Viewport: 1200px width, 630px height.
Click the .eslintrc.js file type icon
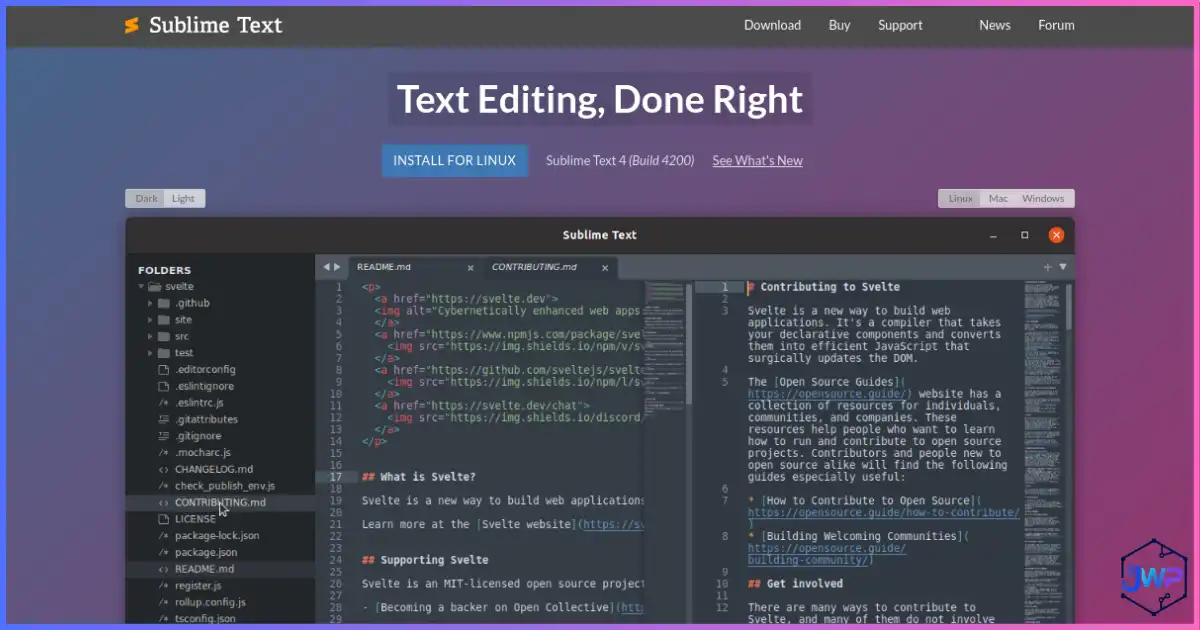point(164,403)
